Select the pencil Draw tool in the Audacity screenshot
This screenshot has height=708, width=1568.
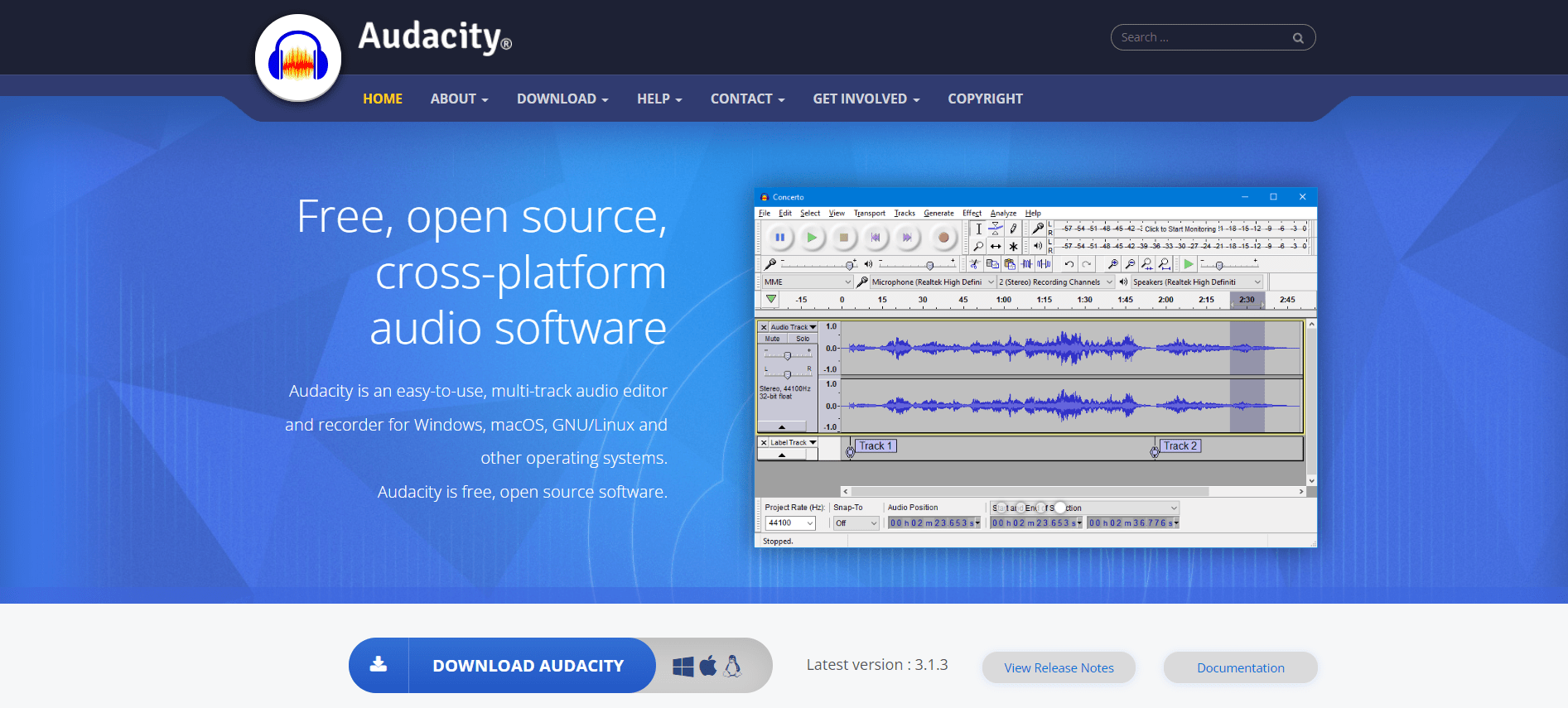[x=1013, y=229]
